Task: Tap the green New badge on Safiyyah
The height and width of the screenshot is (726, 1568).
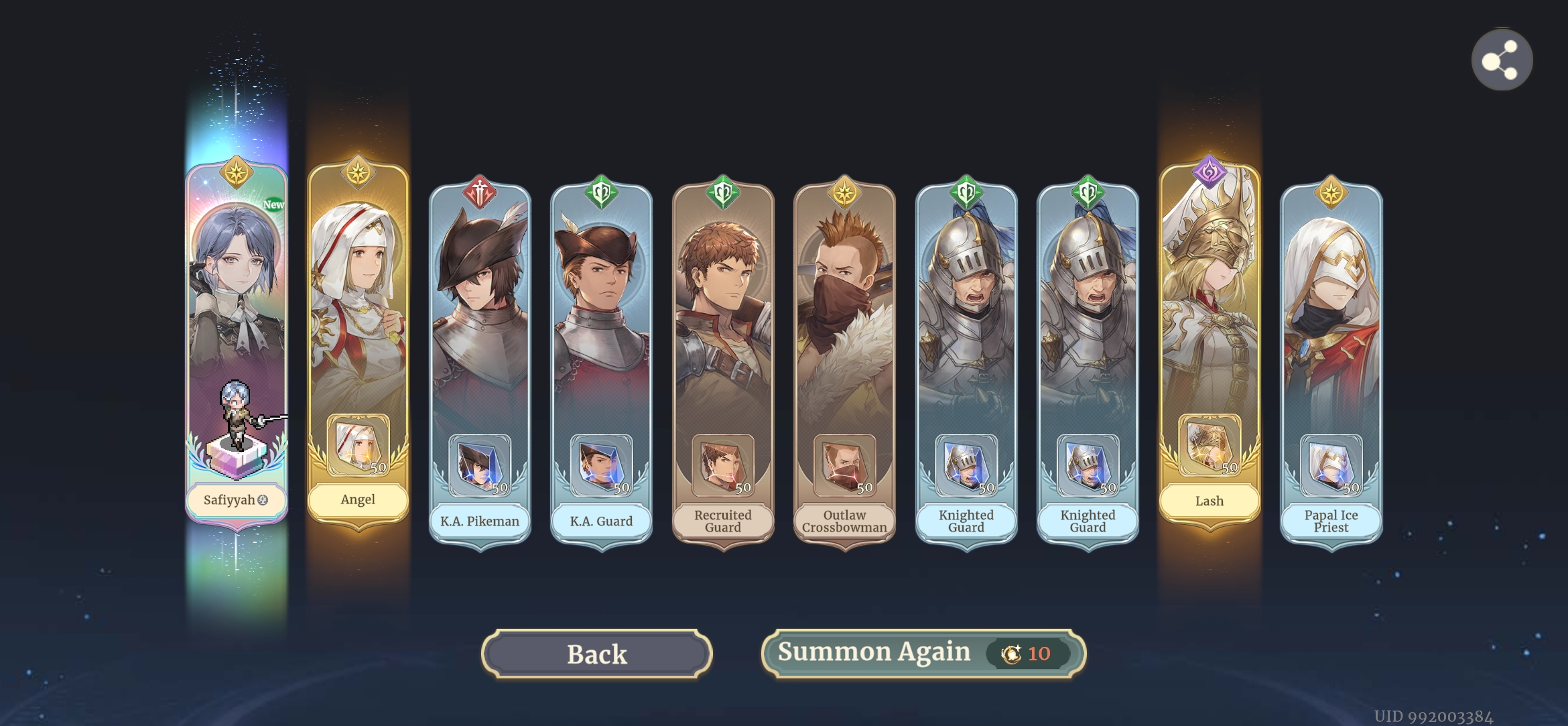Action: pos(273,204)
